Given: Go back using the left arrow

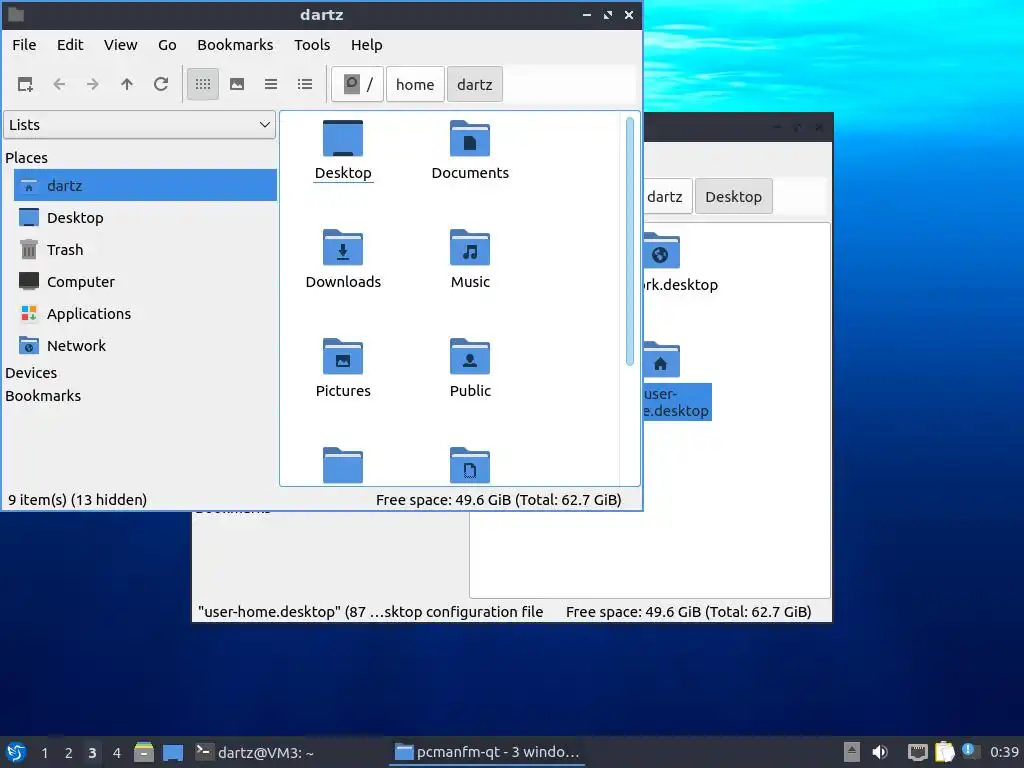Looking at the screenshot, I should tap(59, 84).
